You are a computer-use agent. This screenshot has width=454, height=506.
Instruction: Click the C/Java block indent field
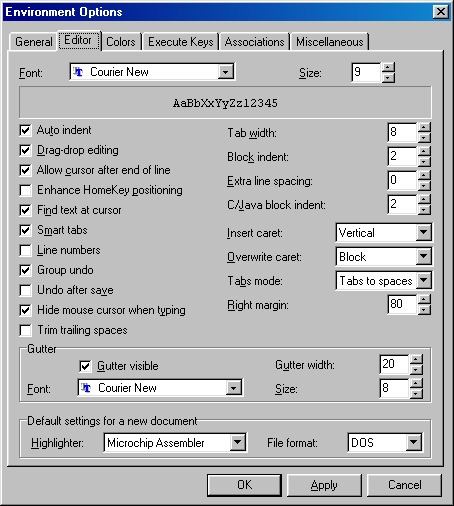coord(402,204)
